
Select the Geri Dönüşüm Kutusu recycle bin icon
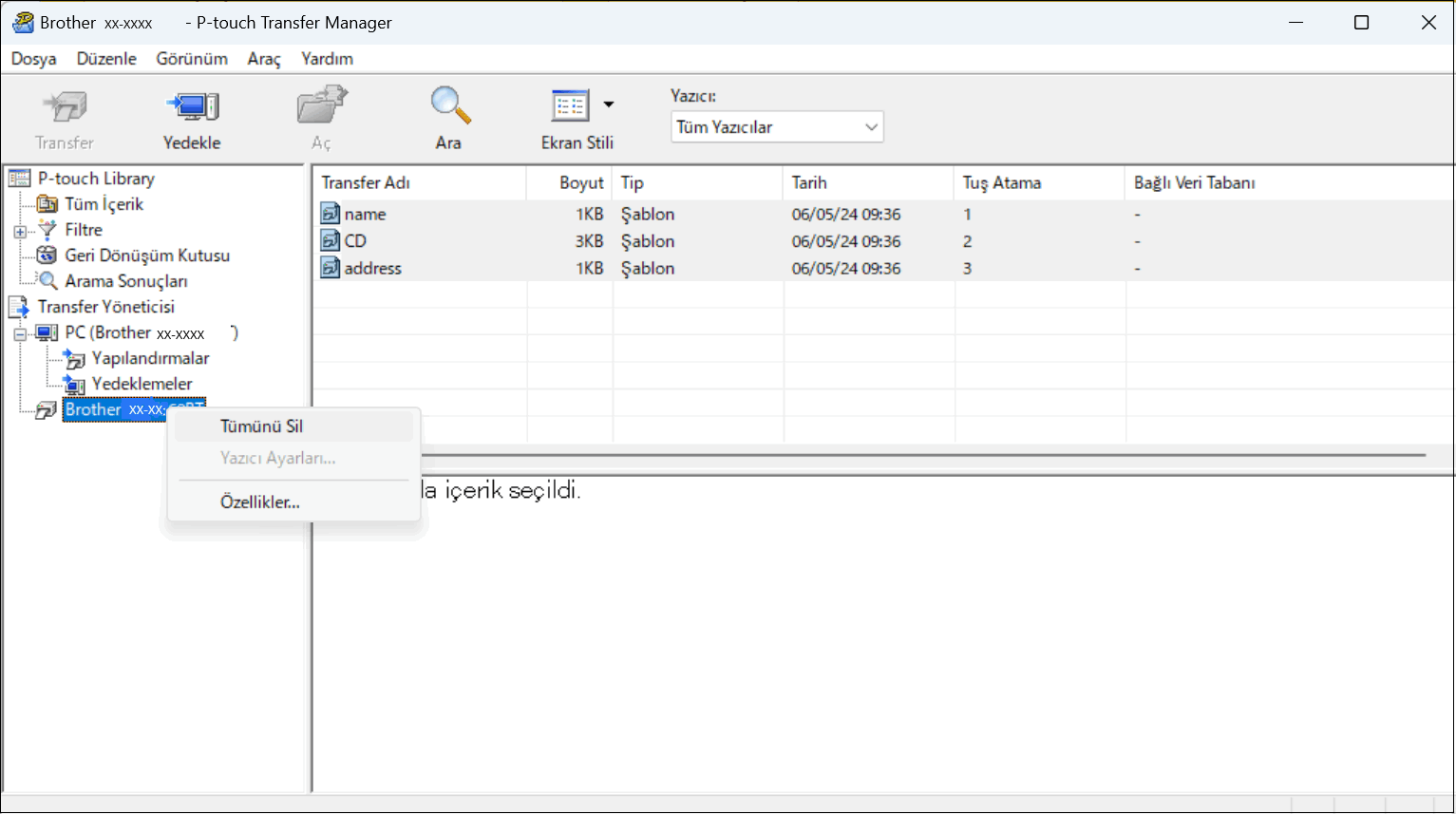(47, 256)
